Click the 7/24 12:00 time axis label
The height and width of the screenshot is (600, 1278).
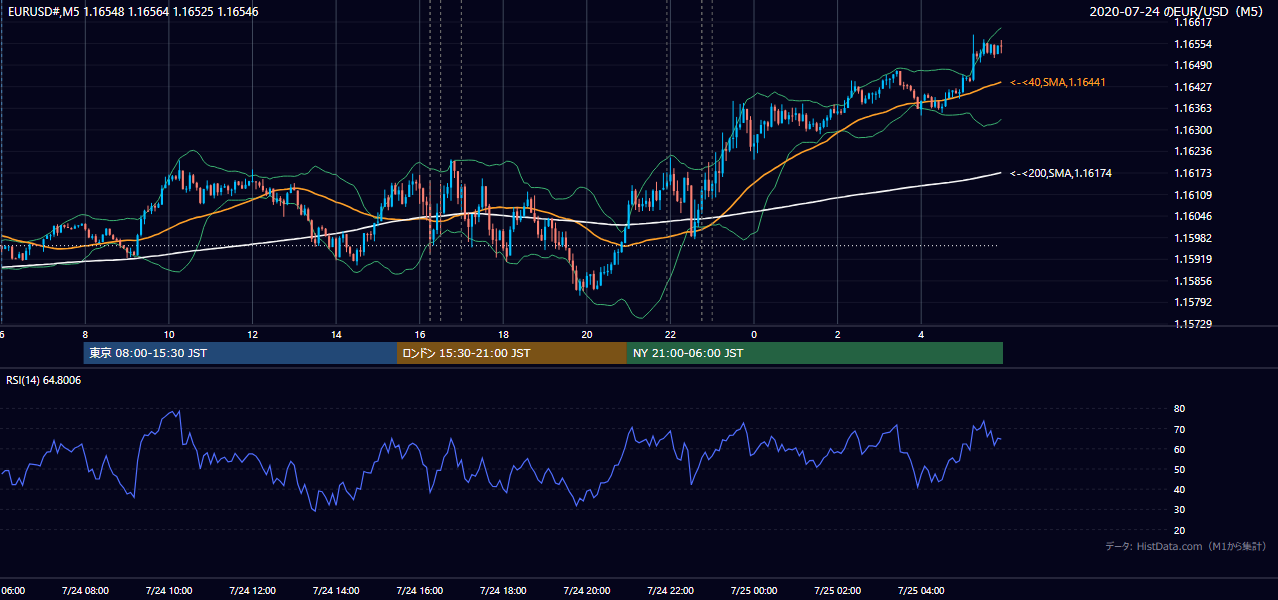(252, 590)
